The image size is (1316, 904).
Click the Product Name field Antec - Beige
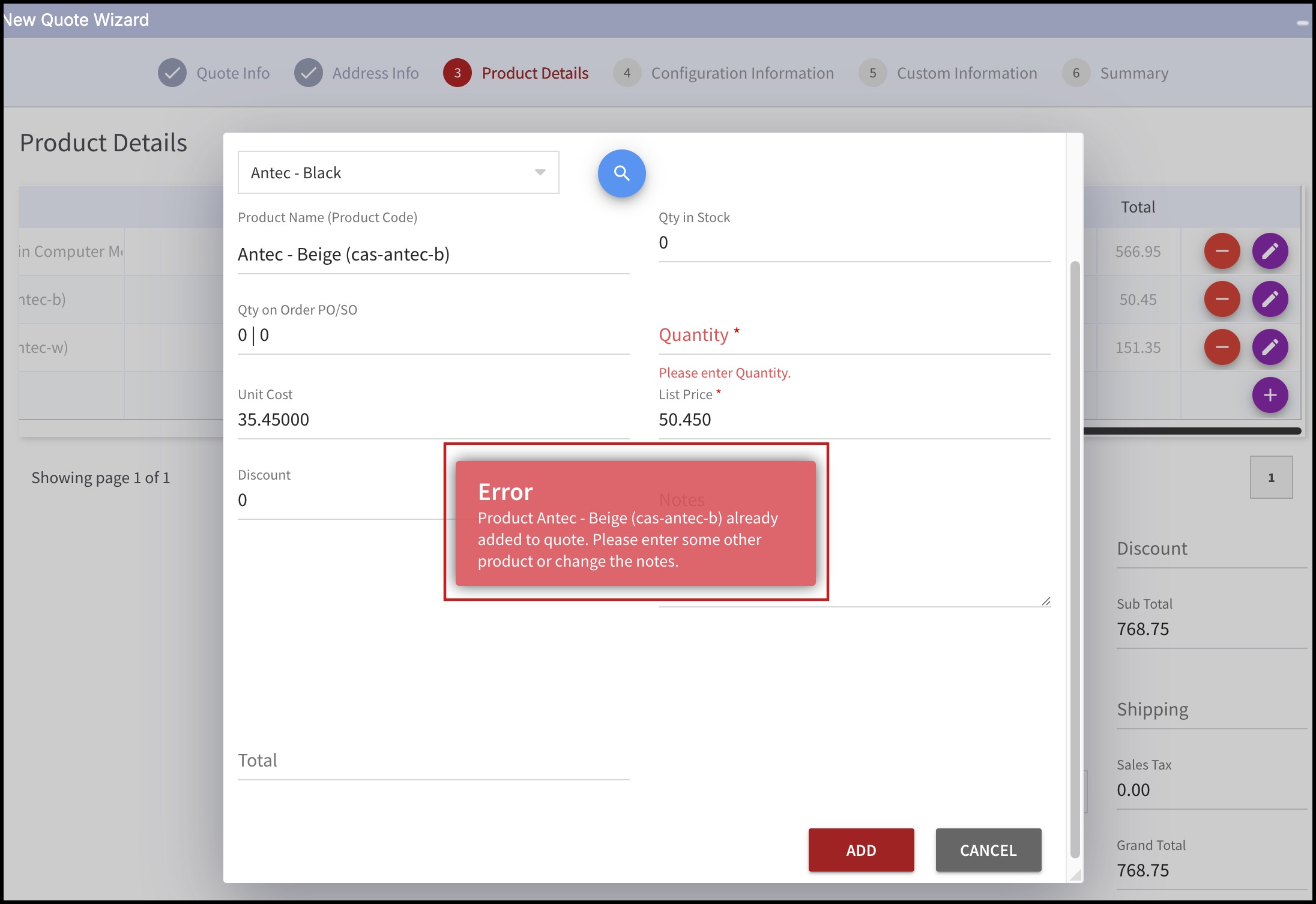click(433, 255)
